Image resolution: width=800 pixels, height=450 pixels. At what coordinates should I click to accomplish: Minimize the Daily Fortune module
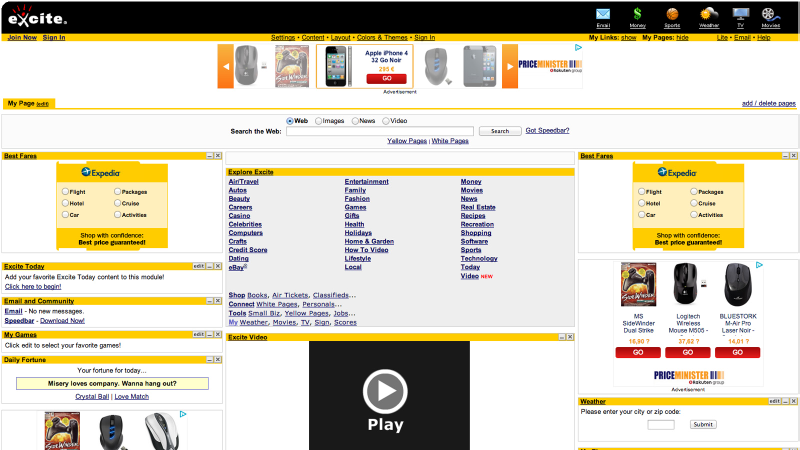tap(210, 360)
